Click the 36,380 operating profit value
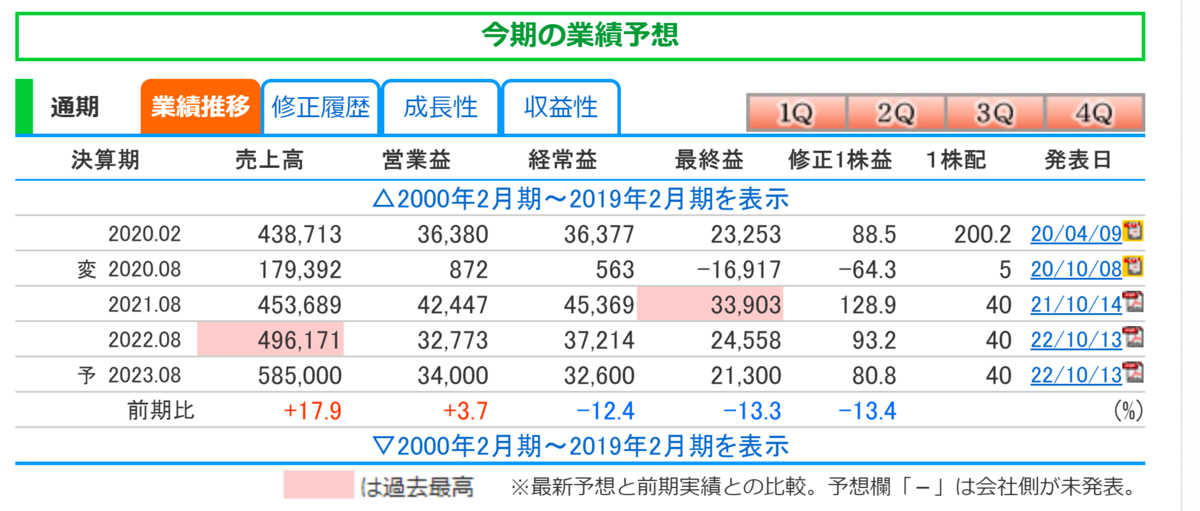This screenshot has height=511, width=1200. (x=454, y=235)
